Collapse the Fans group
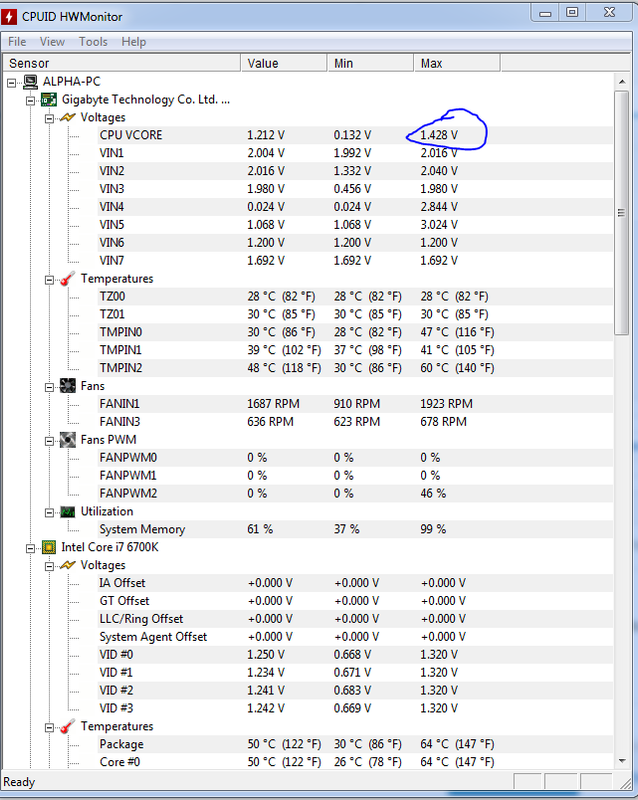 (x=50, y=387)
